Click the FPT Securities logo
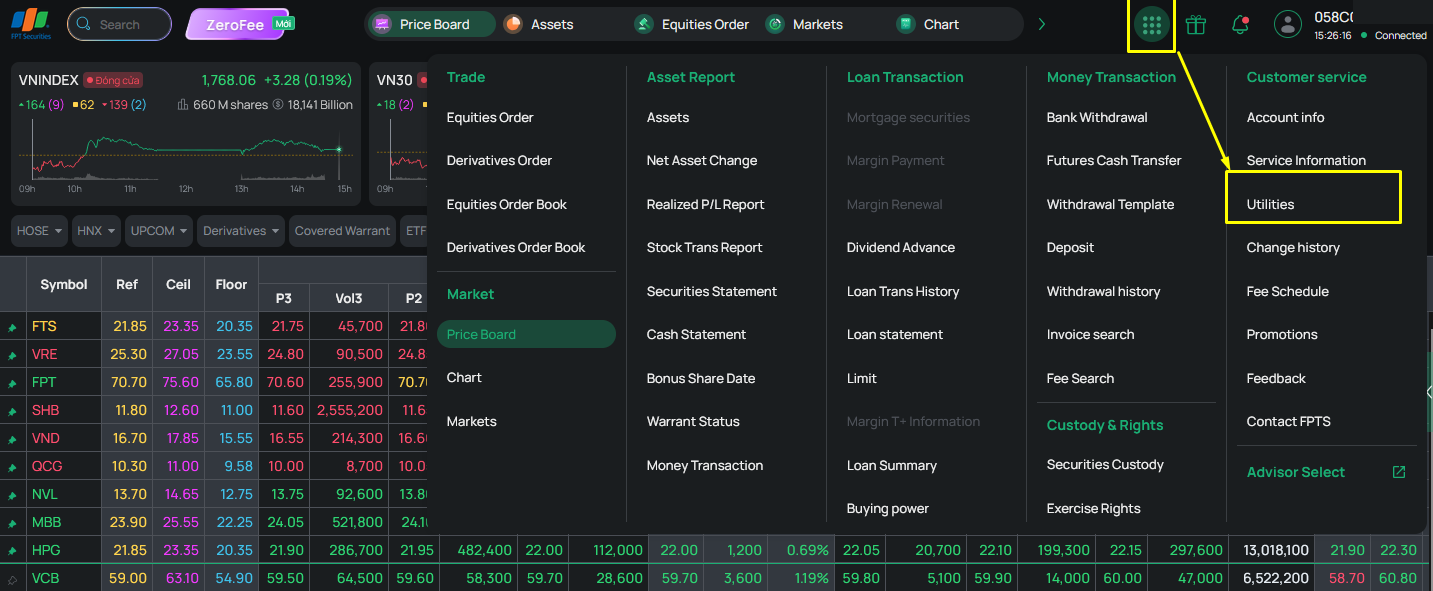This screenshot has width=1433, height=591. pyautogui.click(x=30, y=24)
